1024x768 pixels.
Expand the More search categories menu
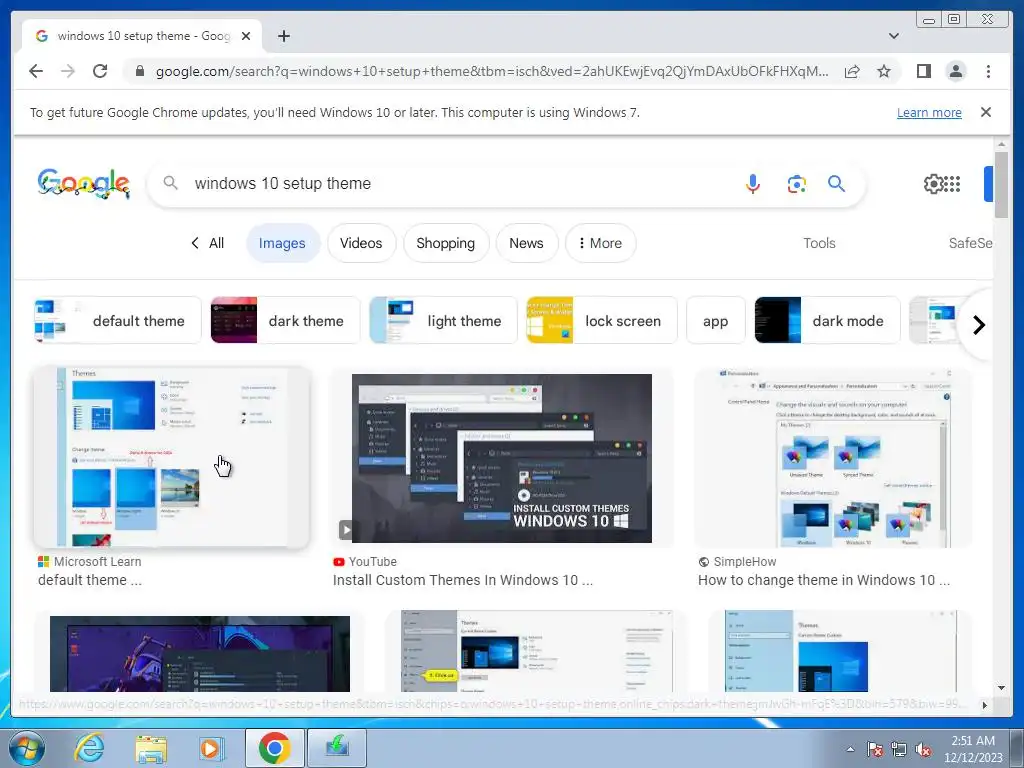[x=600, y=243]
